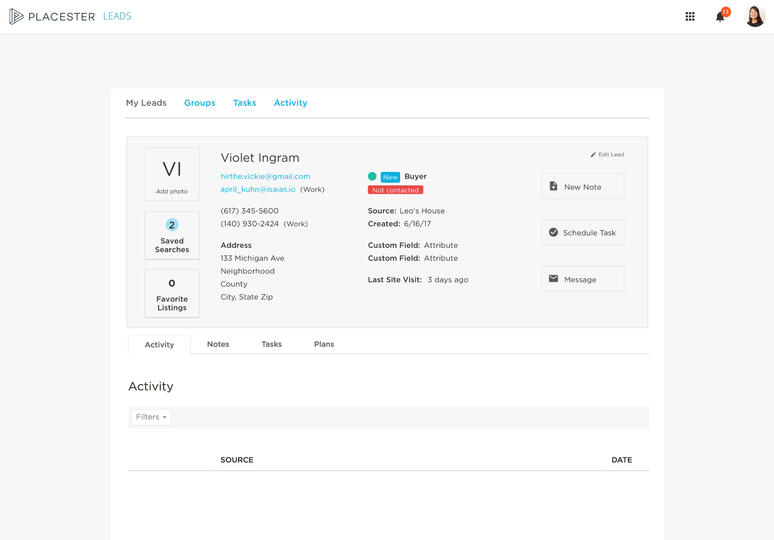Click the green lead status dot
774x540 pixels.
[372, 176]
